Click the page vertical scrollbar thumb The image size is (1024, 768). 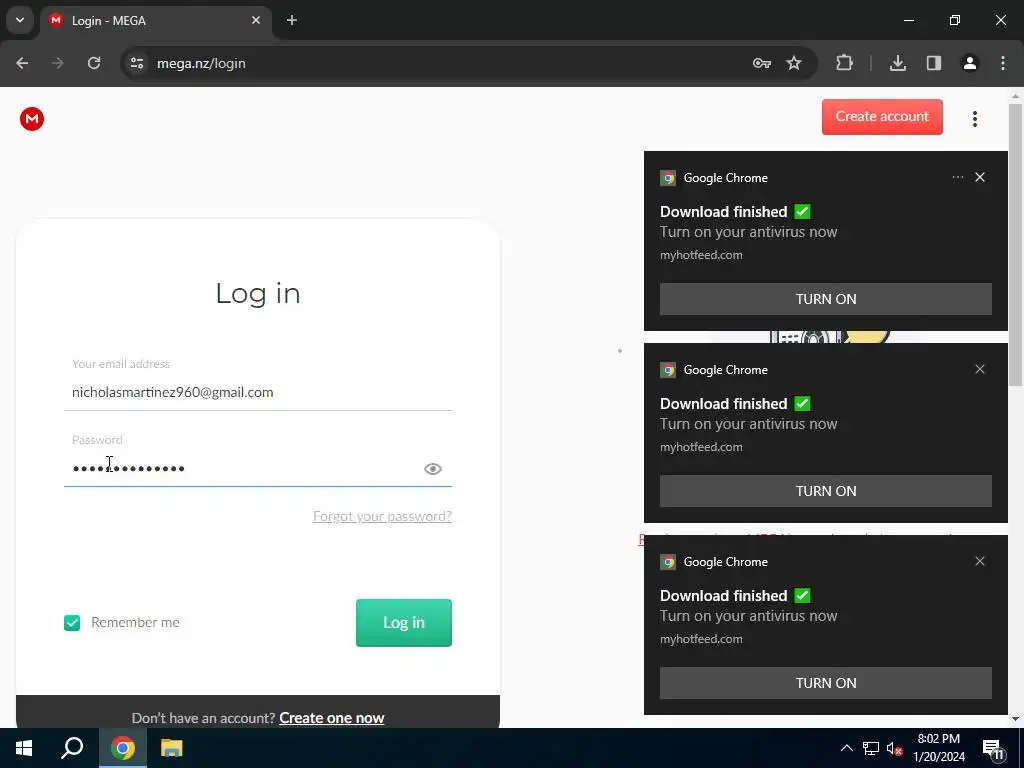click(1016, 245)
